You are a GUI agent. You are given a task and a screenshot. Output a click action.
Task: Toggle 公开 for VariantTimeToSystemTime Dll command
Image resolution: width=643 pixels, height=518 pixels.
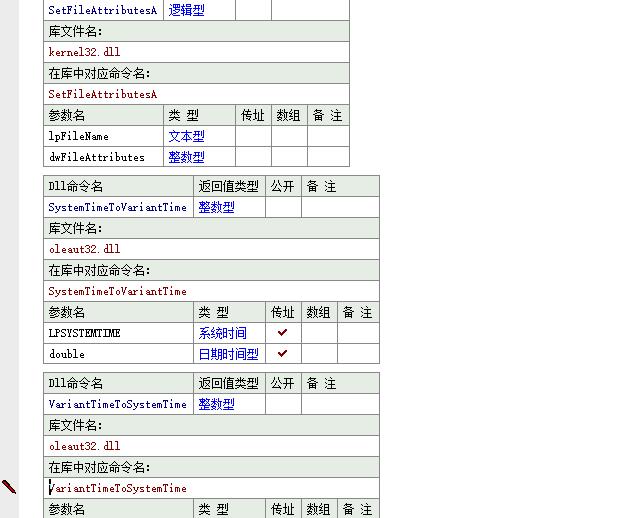pos(283,404)
